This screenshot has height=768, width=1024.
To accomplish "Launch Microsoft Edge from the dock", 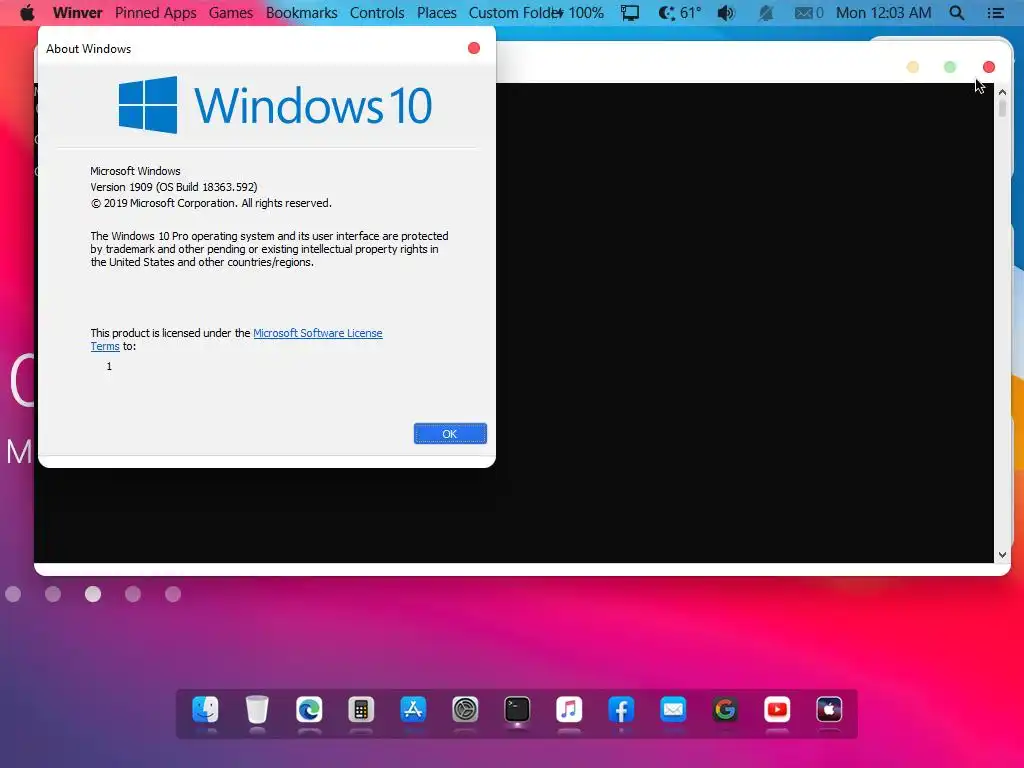I will (309, 710).
